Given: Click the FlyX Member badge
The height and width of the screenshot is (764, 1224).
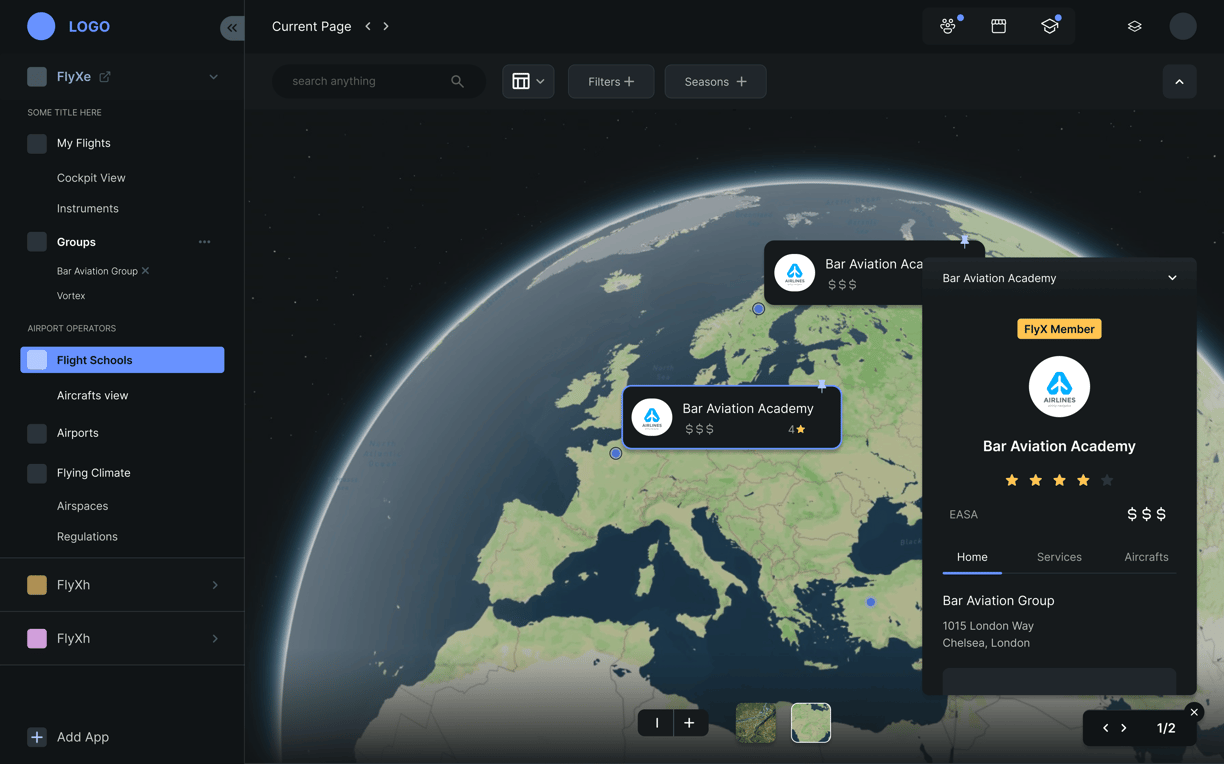Looking at the screenshot, I should pos(1059,329).
